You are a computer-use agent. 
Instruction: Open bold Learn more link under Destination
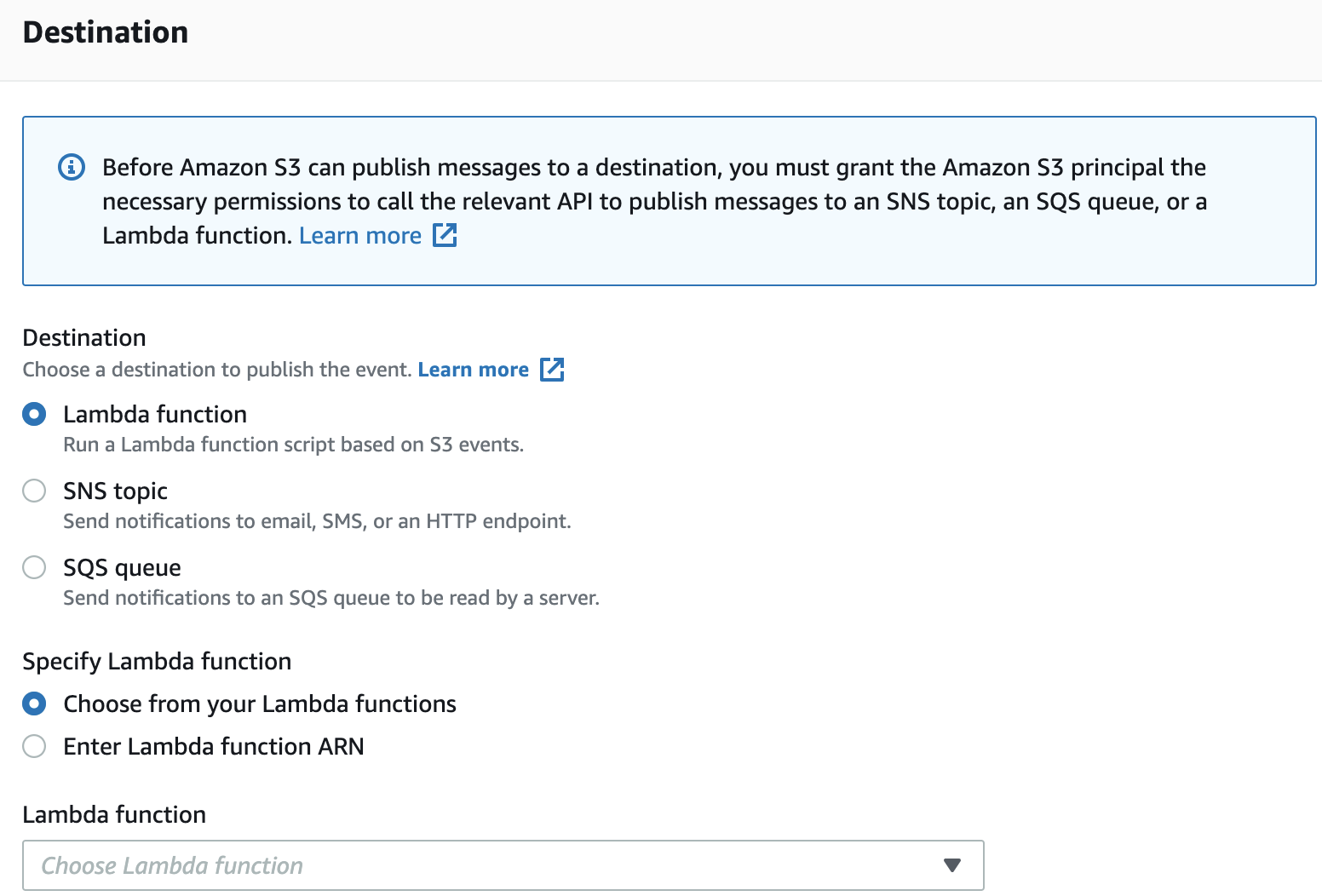[x=473, y=370]
